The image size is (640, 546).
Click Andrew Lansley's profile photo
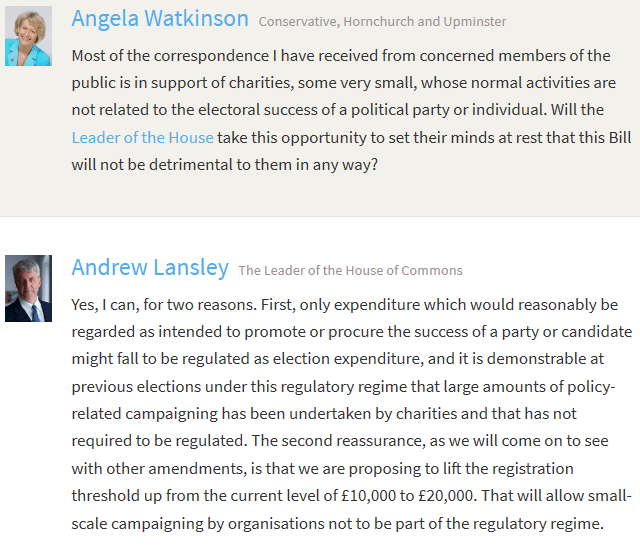28,288
